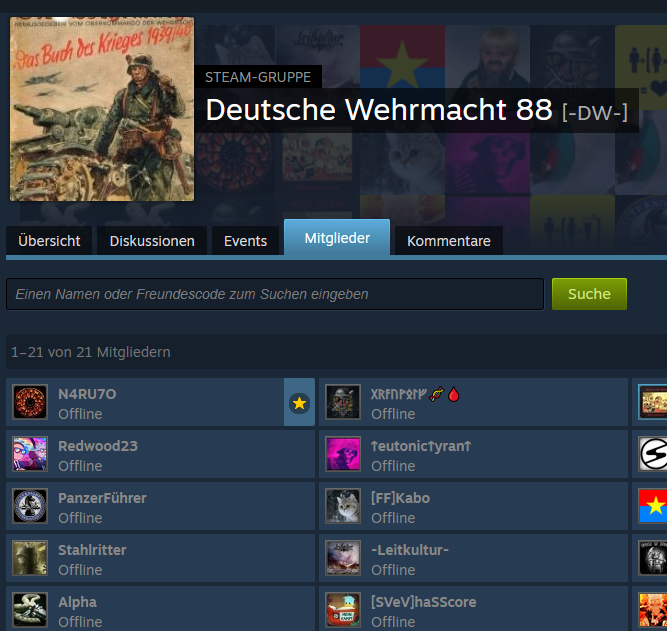The width and height of the screenshot is (667, 631).
Task: Go to the Events tab
Action: [245, 241]
